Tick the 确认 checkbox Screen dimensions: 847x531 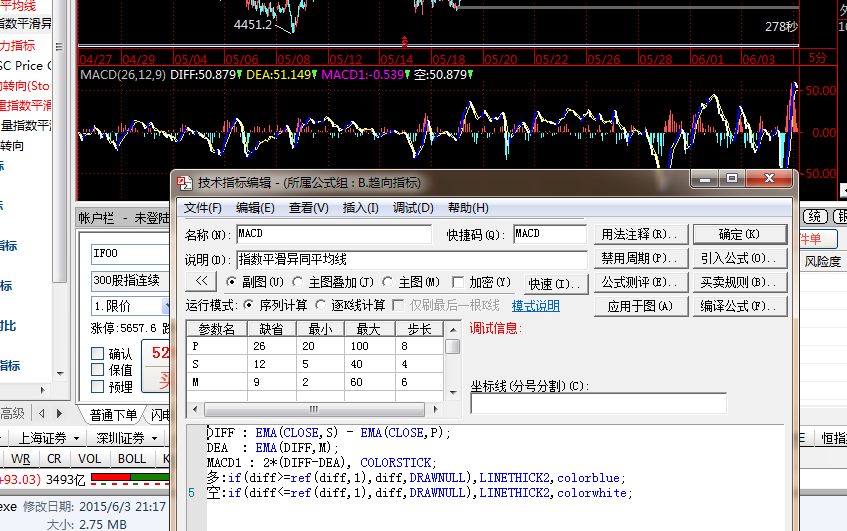coord(98,354)
